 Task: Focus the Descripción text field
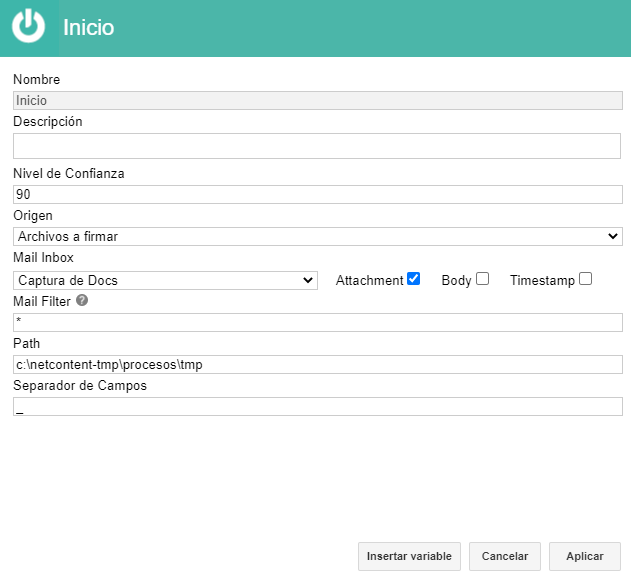[317, 146]
